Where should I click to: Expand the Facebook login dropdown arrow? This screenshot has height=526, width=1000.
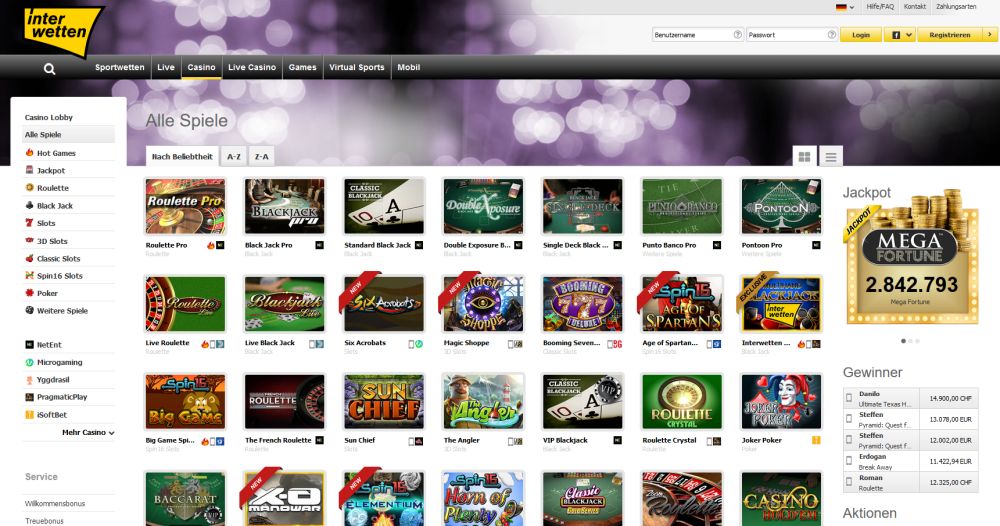point(909,35)
